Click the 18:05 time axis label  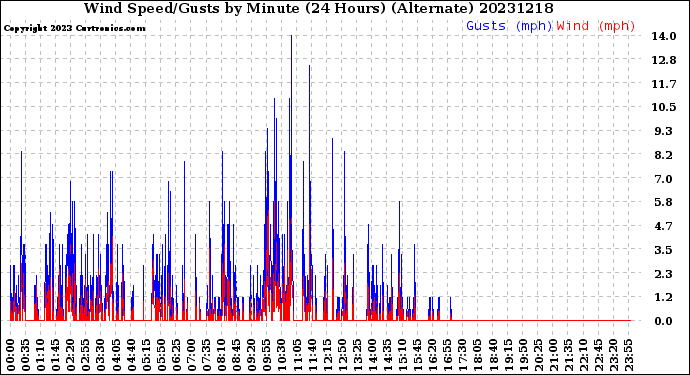478,355
